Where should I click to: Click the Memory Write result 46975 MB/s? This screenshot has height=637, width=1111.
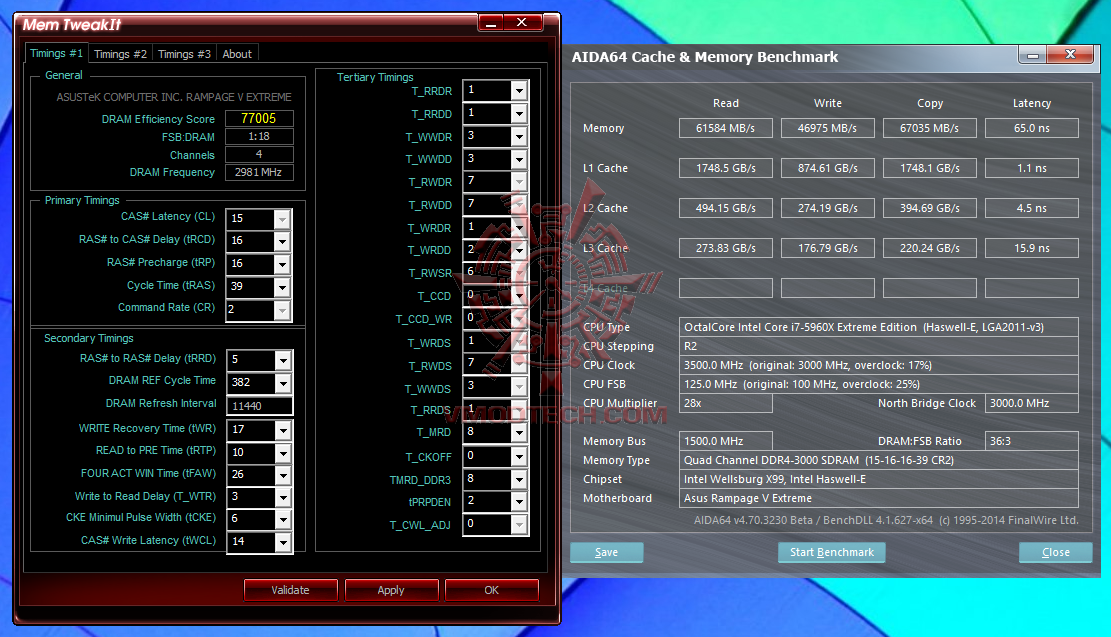point(828,128)
